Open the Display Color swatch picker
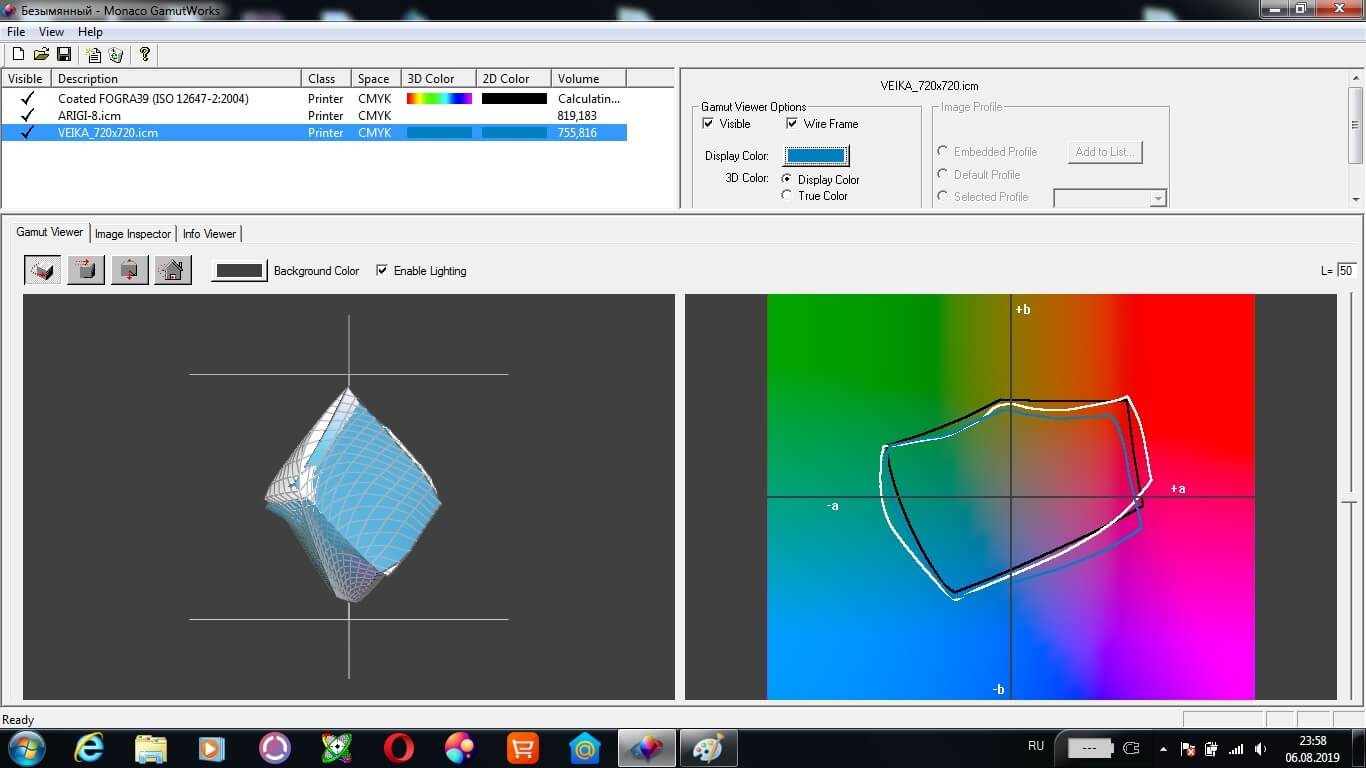 (x=816, y=155)
